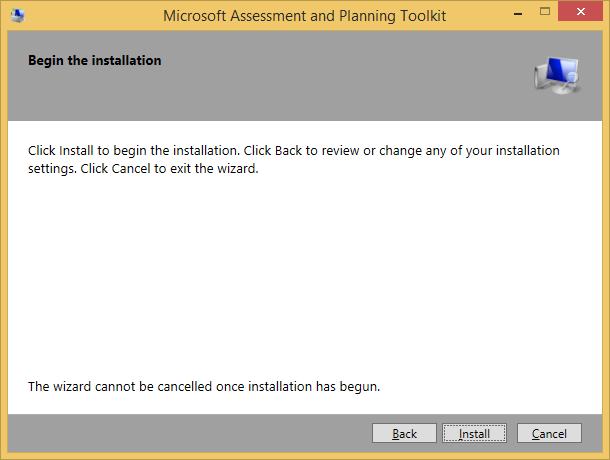Select the "Begin the installation" heading
The width and height of the screenshot is (610, 460).
point(95,61)
